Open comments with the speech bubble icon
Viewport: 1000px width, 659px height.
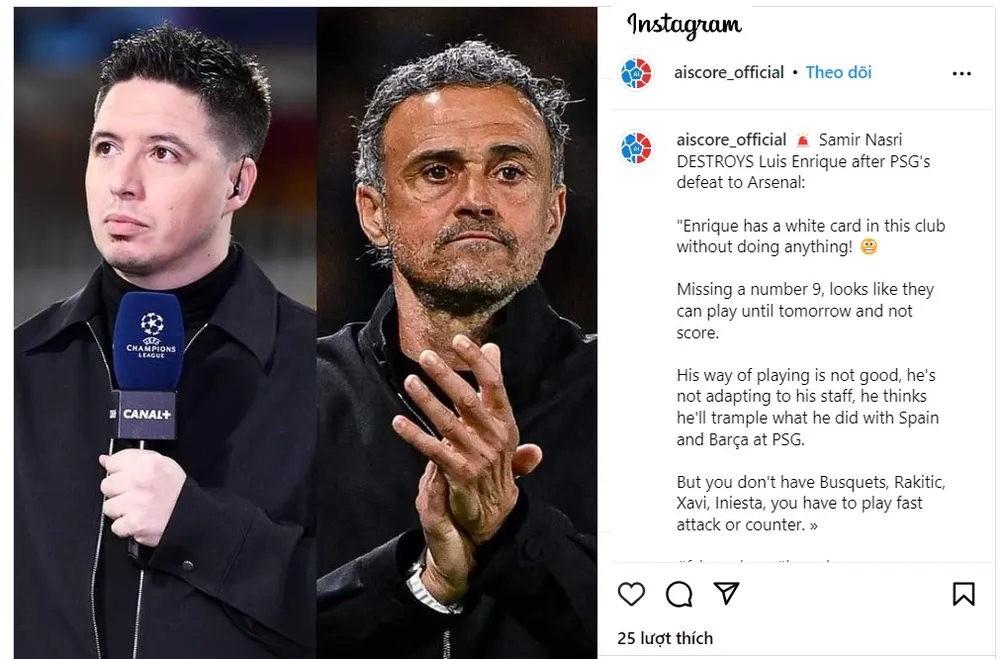(679, 594)
